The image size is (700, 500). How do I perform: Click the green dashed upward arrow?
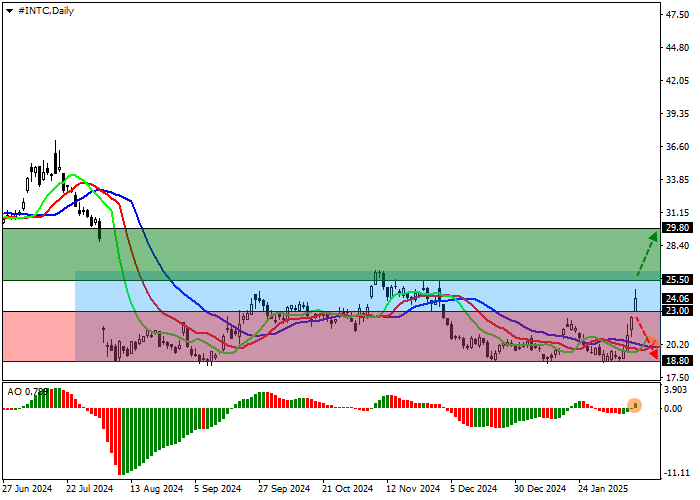(645, 253)
